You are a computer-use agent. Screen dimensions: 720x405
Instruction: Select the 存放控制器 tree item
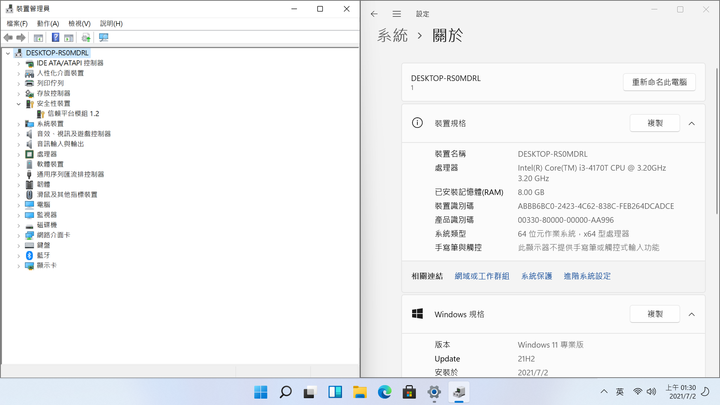coord(53,94)
